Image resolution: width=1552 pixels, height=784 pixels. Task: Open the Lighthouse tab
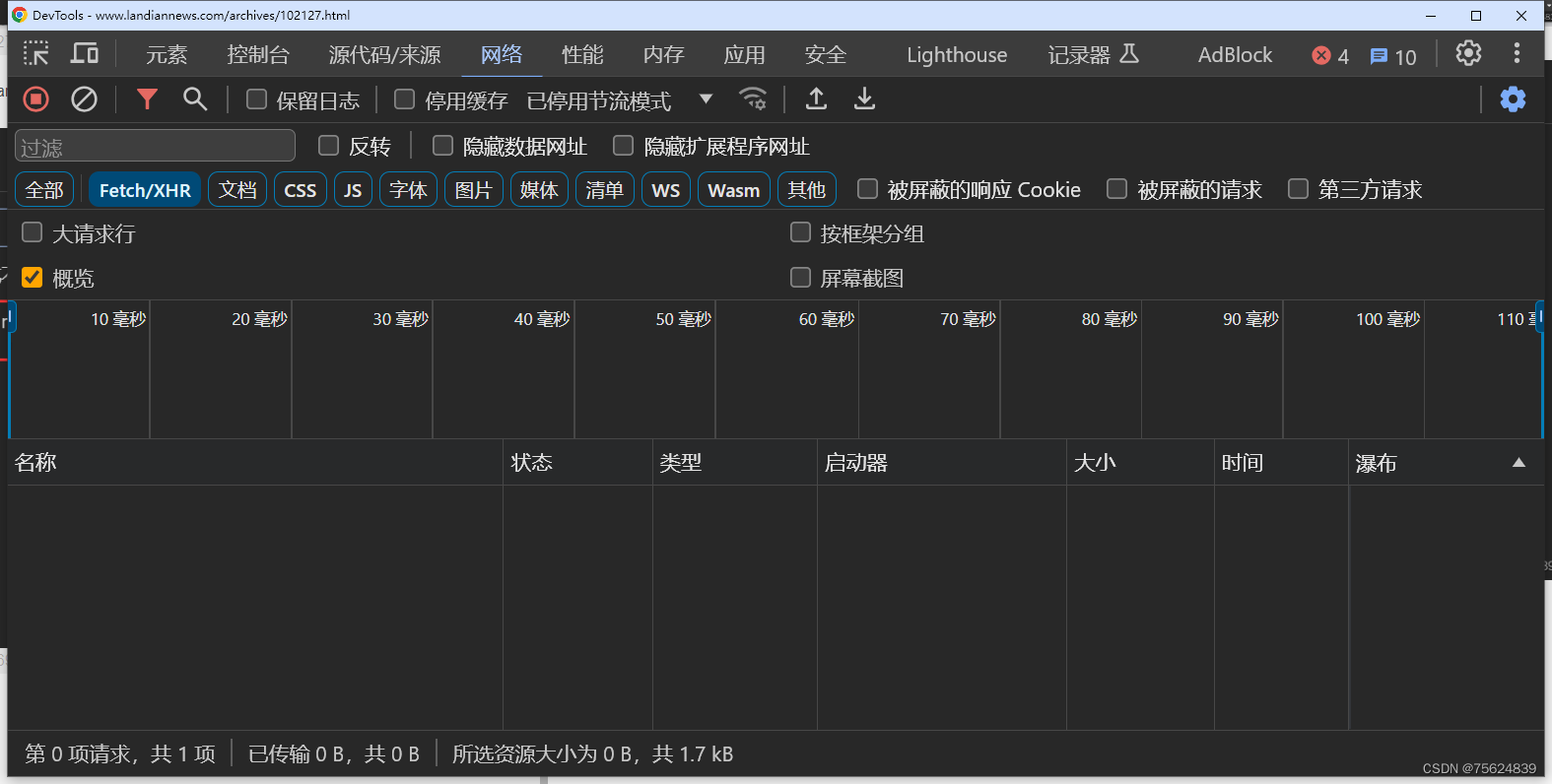(x=957, y=55)
